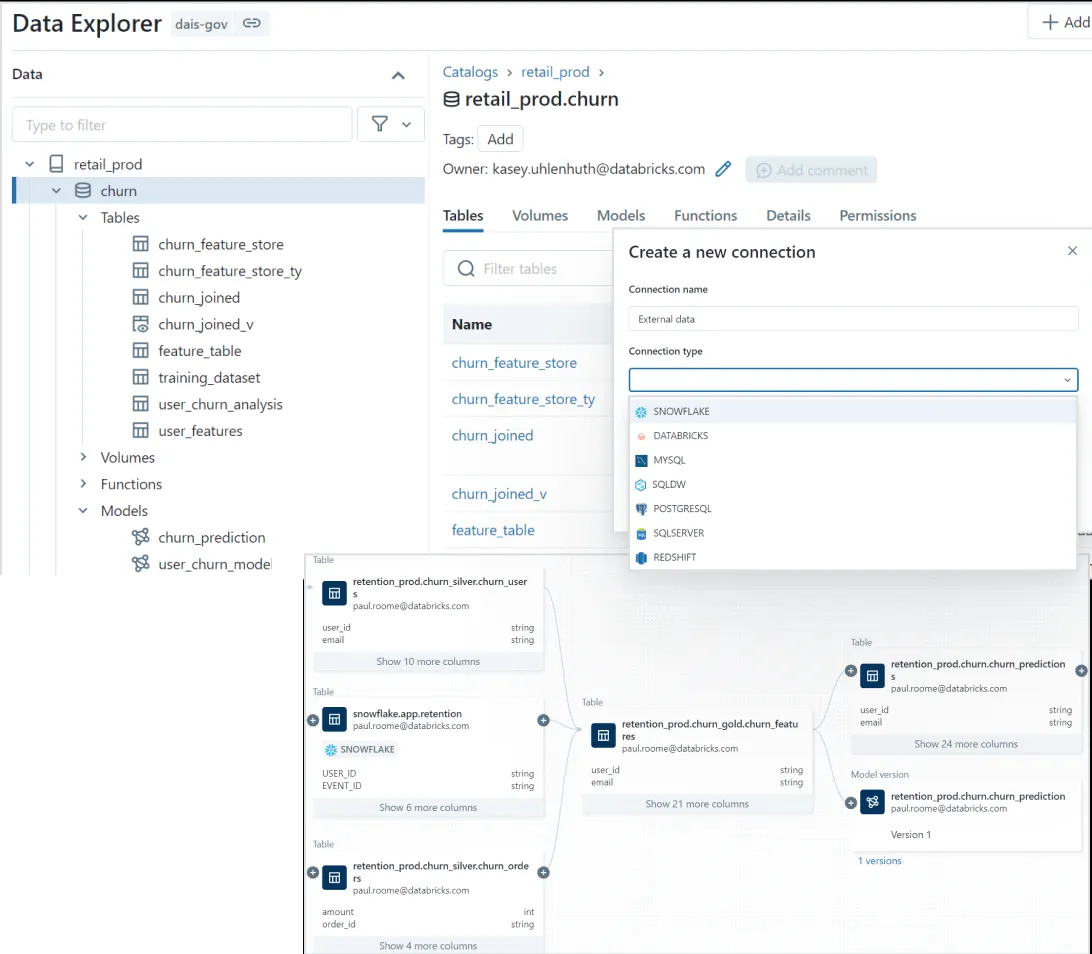
Task: Click churn_silver.churn_users table node icon
Action: coord(334,593)
